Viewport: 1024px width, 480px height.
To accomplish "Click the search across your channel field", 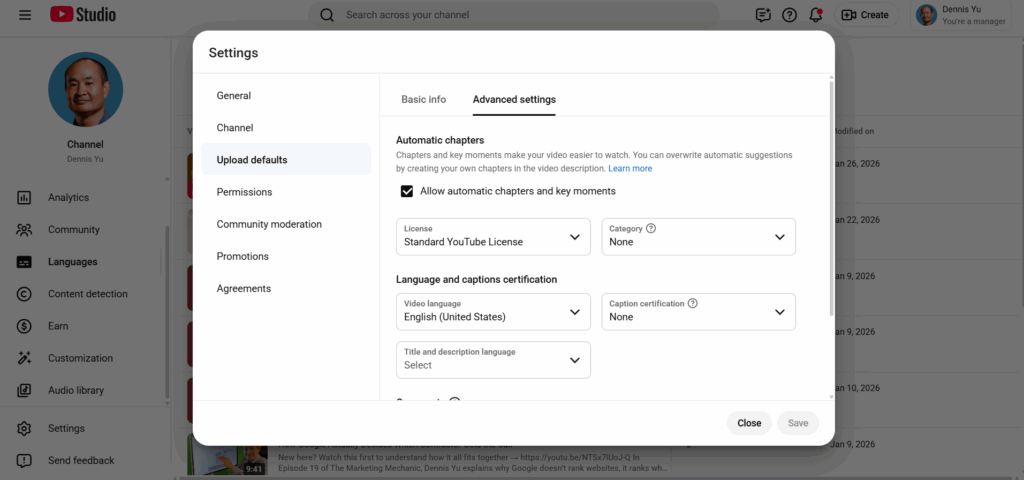I will point(520,15).
